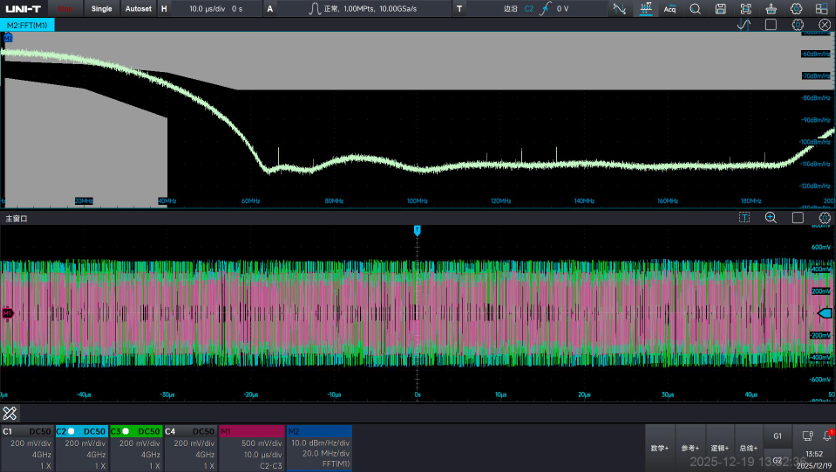
Task: Expand the 数学+ math add menu
Action: [x=660, y=448]
